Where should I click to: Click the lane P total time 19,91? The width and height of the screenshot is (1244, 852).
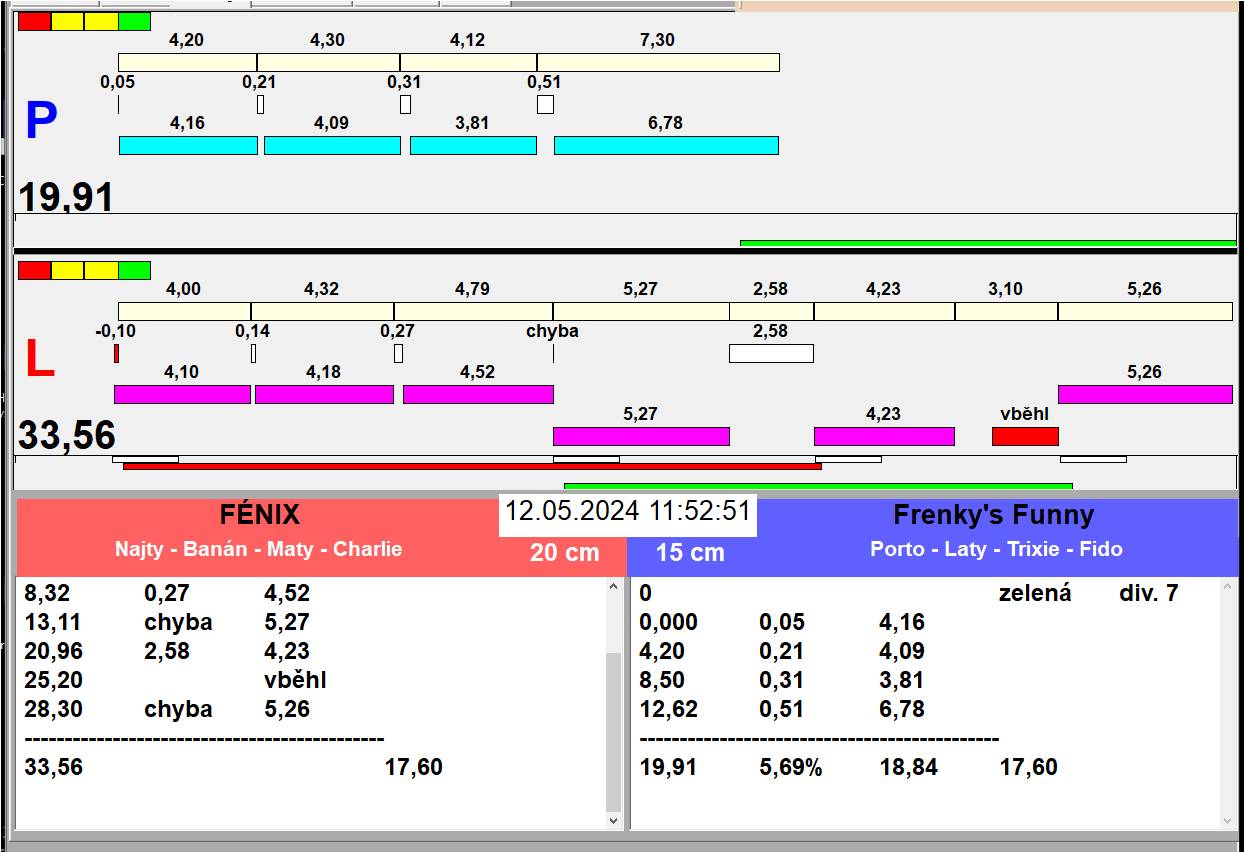coord(66,197)
